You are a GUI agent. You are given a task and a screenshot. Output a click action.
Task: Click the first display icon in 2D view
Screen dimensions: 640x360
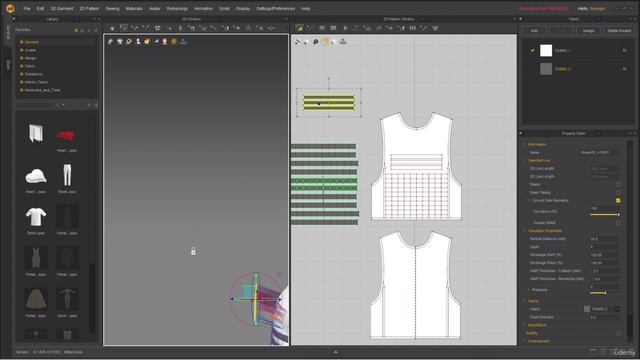pyautogui.click(x=298, y=42)
